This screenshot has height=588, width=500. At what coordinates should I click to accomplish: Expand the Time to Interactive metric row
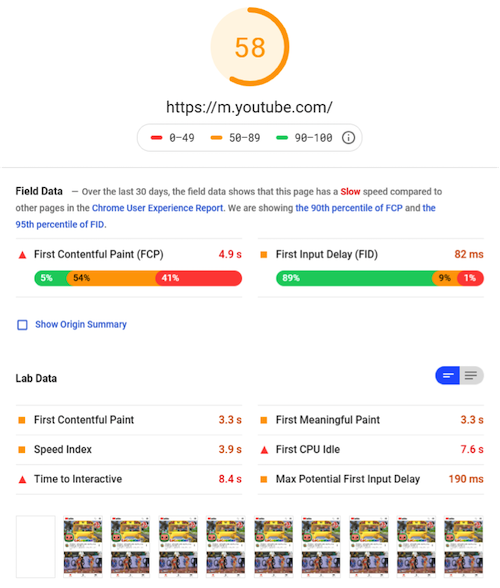coord(129,479)
